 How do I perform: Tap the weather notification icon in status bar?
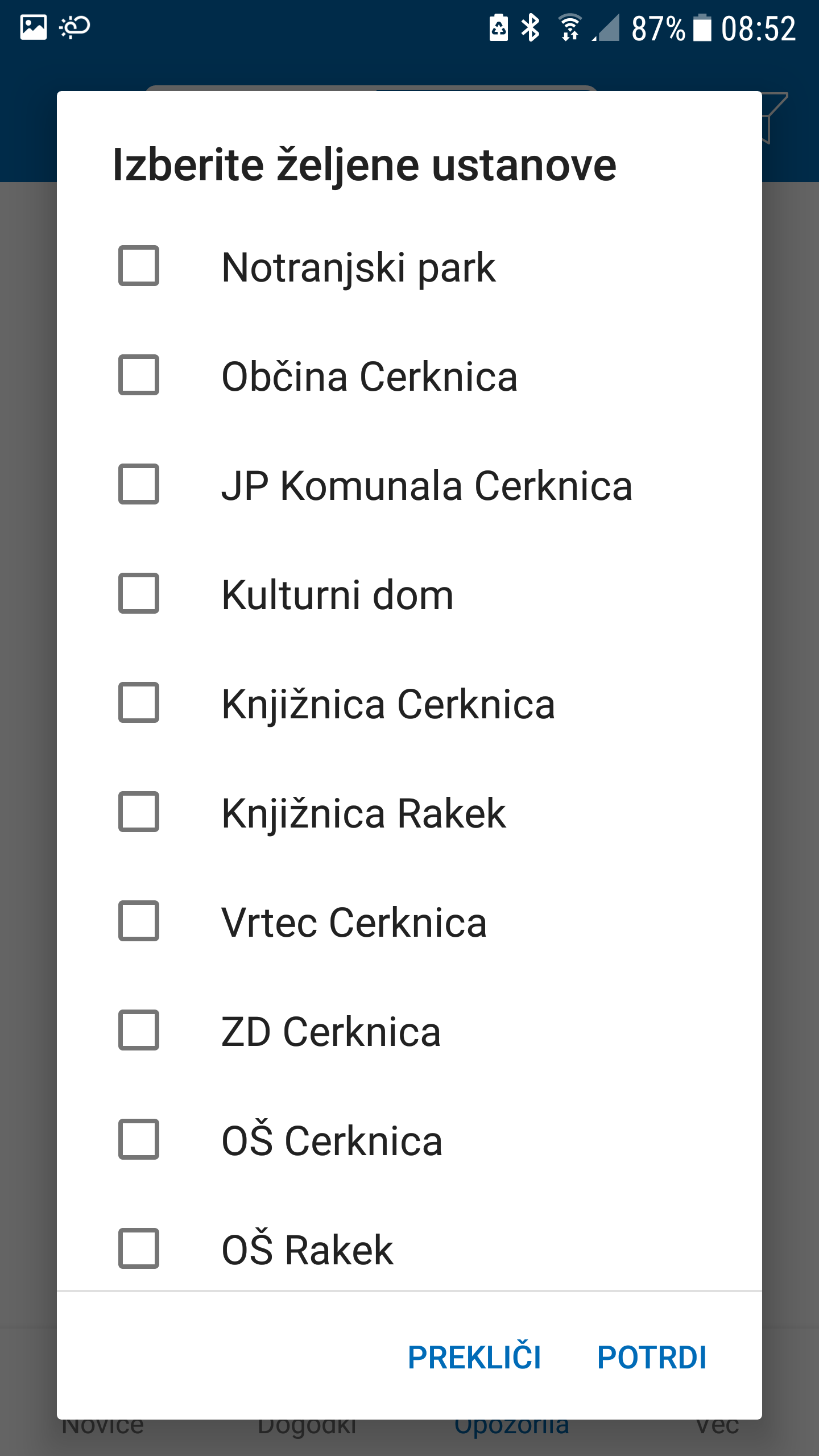75,27
